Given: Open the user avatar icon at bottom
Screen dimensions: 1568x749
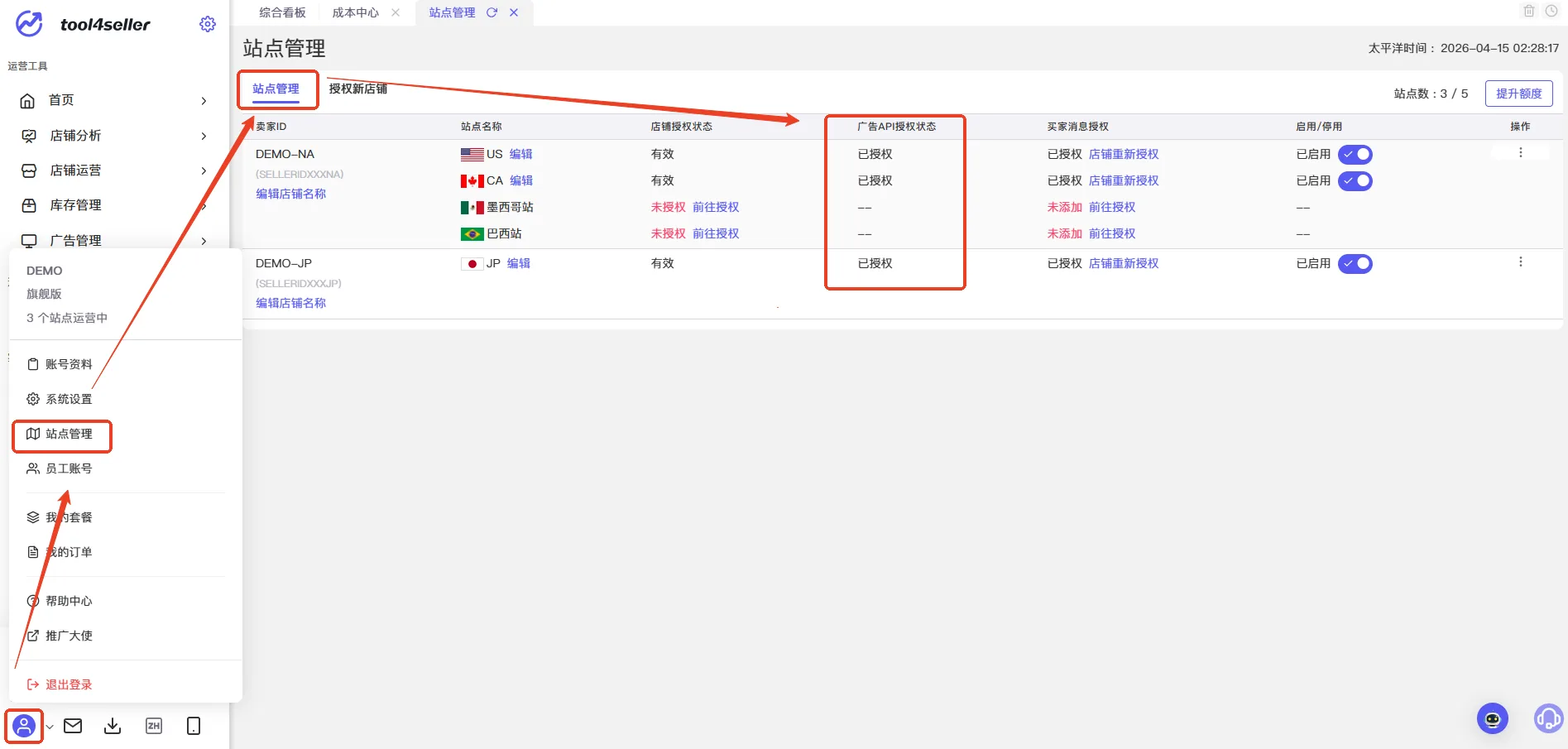Looking at the screenshot, I should 24,726.
